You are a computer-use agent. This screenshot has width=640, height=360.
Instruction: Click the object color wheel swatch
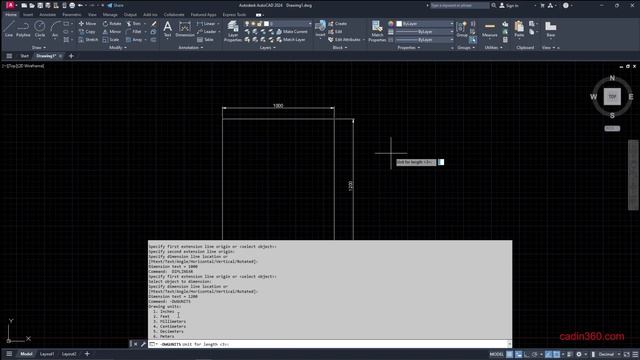pos(391,24)
